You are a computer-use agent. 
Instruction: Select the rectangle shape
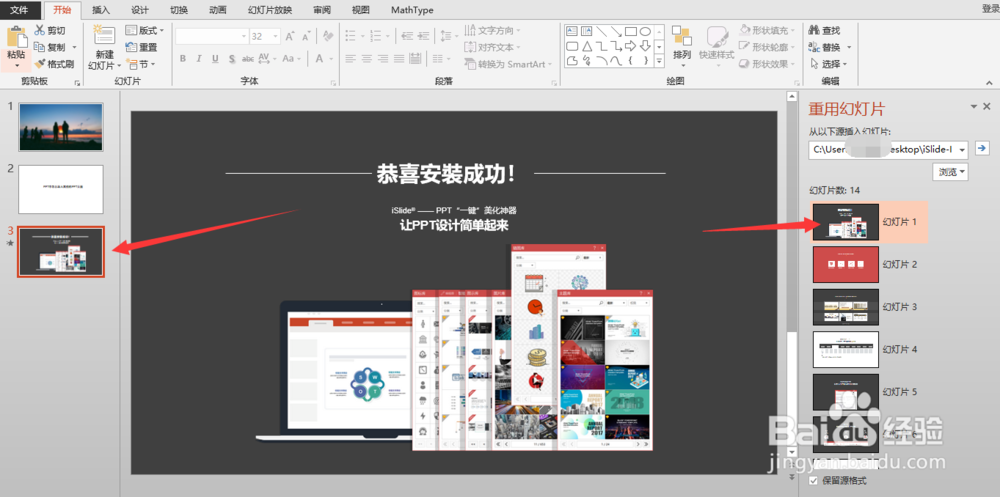(630, 31)
